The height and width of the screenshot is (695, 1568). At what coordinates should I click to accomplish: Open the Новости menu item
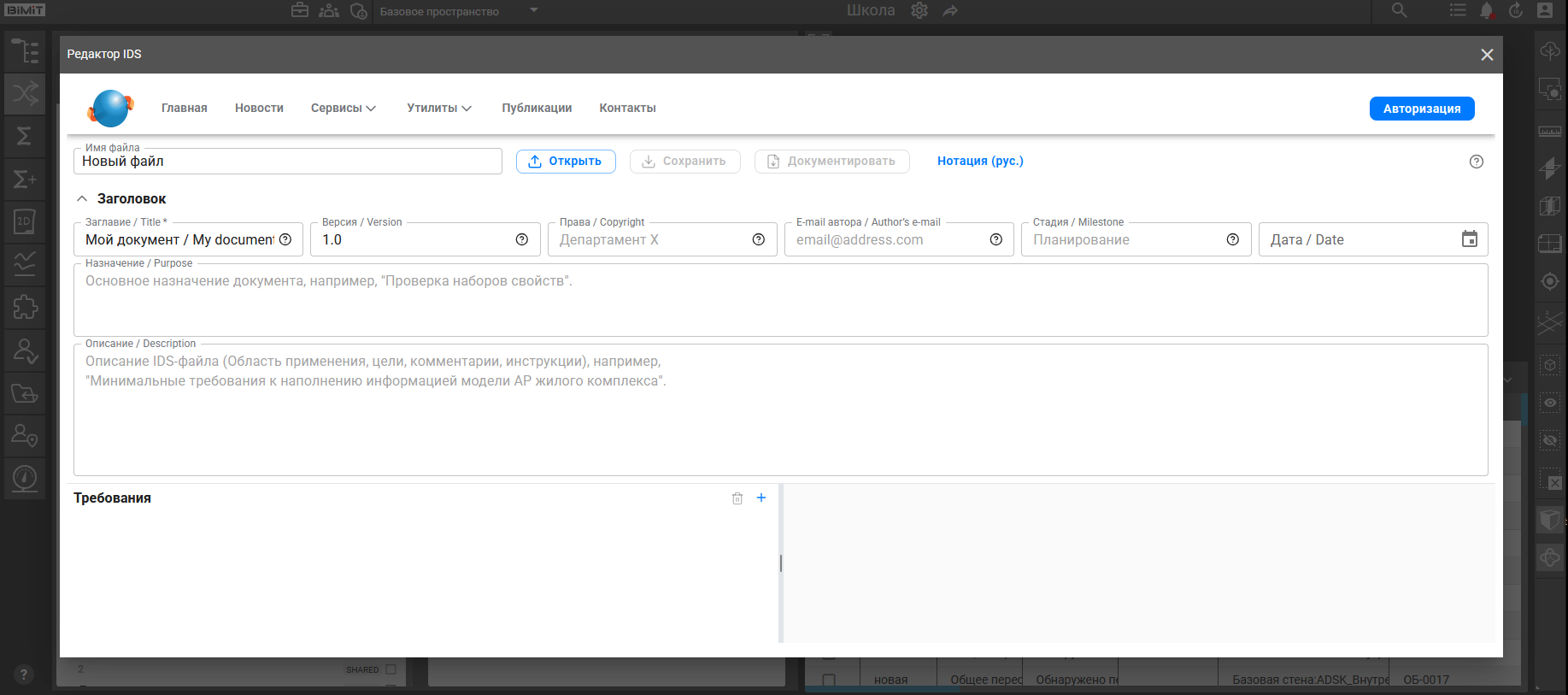coord(259,109)
